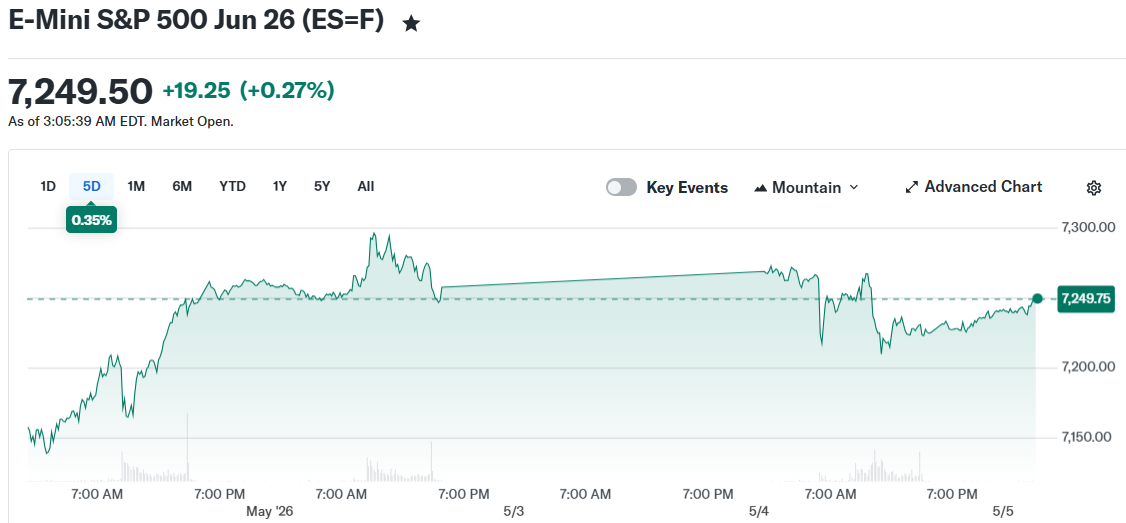Click the current price dot on chart
Screen dimensions: 1126x523
pyautogui.click(x=1038, y=298)
